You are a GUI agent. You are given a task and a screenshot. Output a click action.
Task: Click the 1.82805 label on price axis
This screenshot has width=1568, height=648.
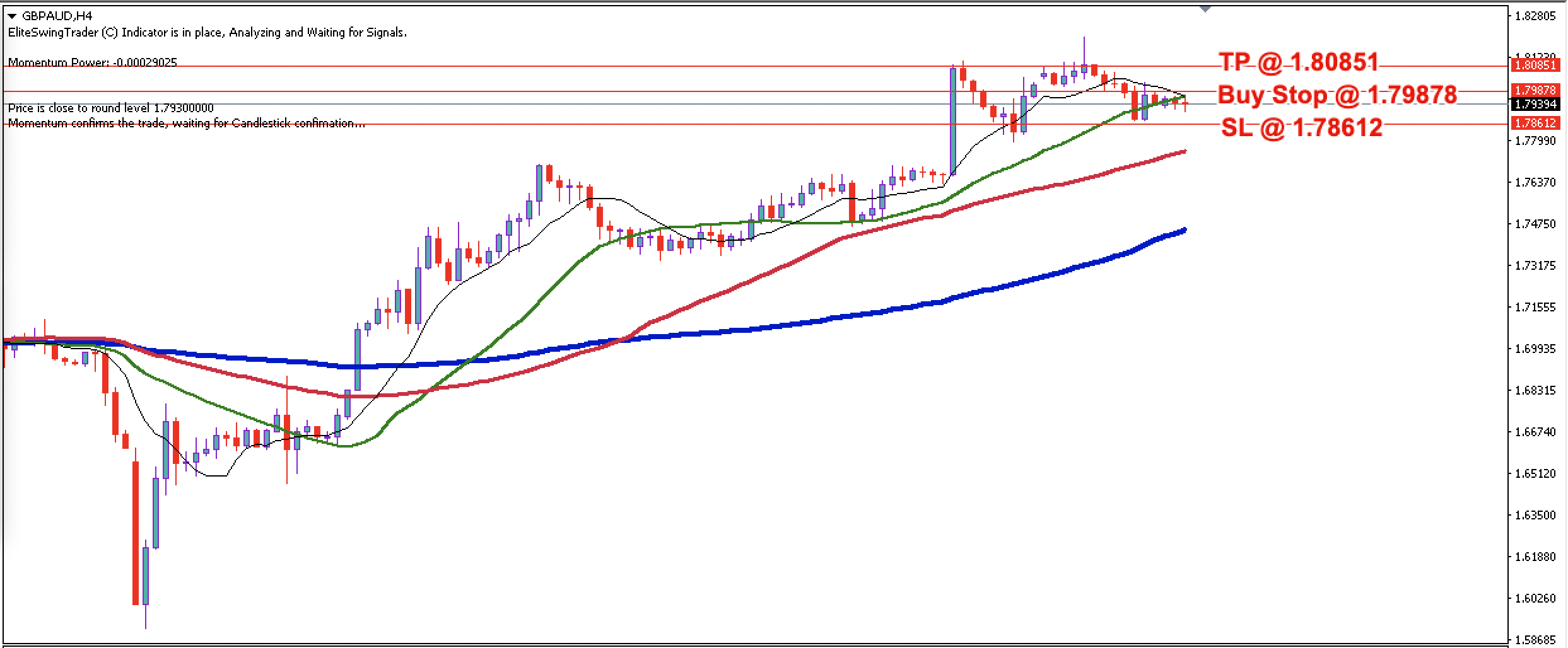1535,16
